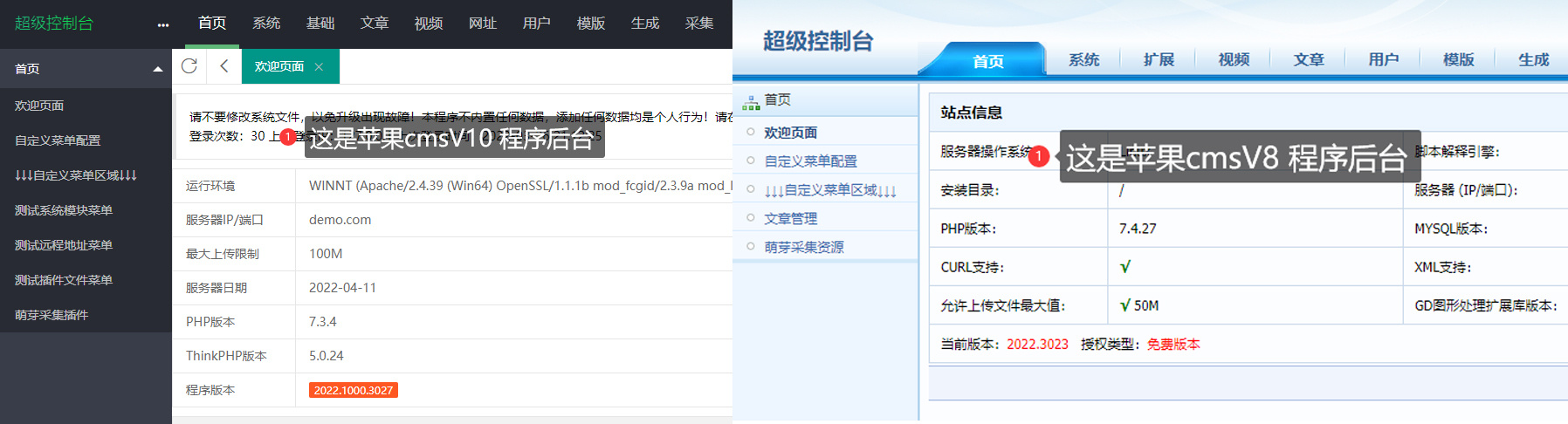The image size is (1568, 424).
Task: Open 文章管理 in the V8 left sidebar
Action: 790,219
